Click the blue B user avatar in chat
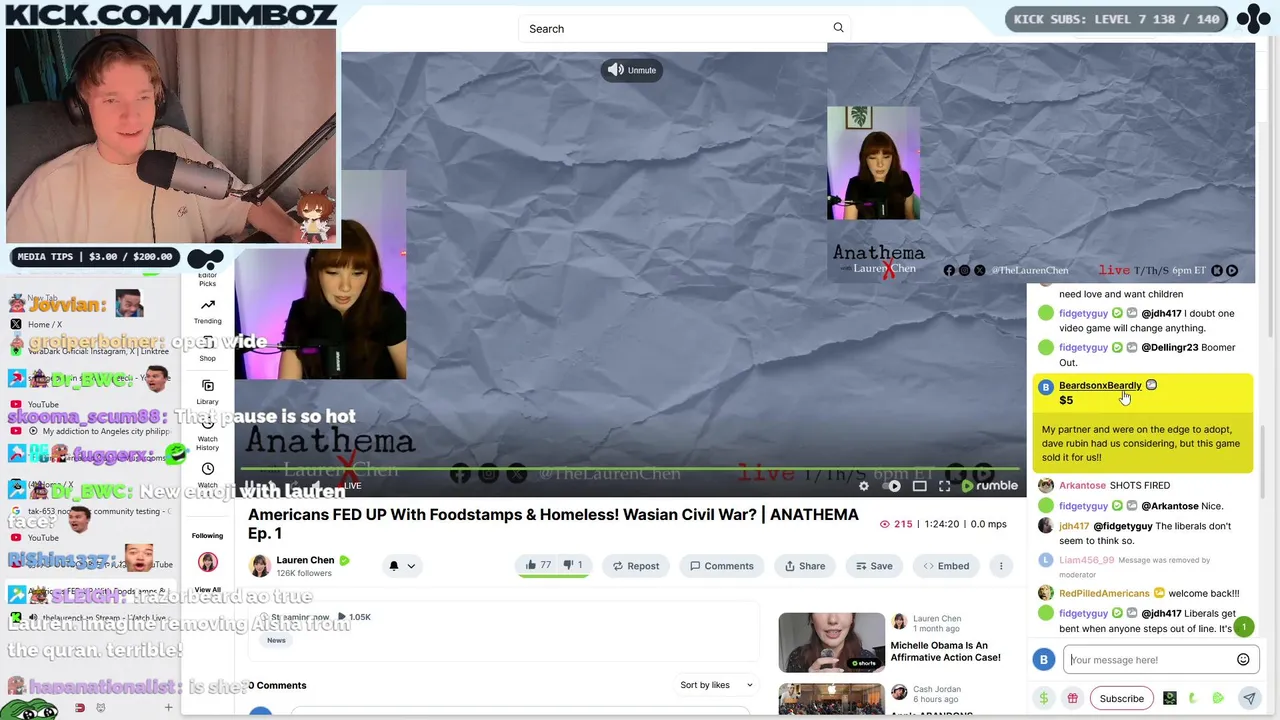 pos(1044,660)
